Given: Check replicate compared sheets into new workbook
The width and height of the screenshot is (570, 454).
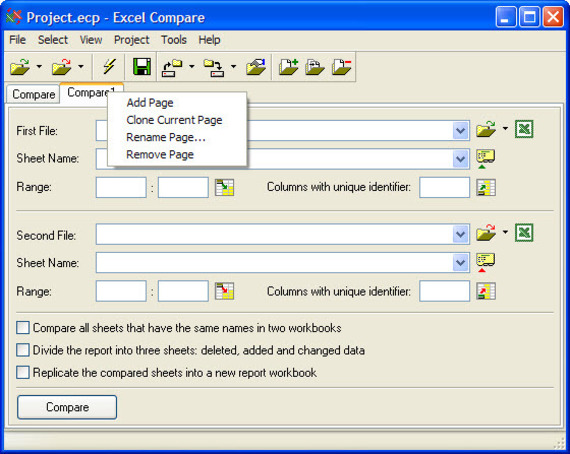Looking at the screenshot, I should [23, 373].
